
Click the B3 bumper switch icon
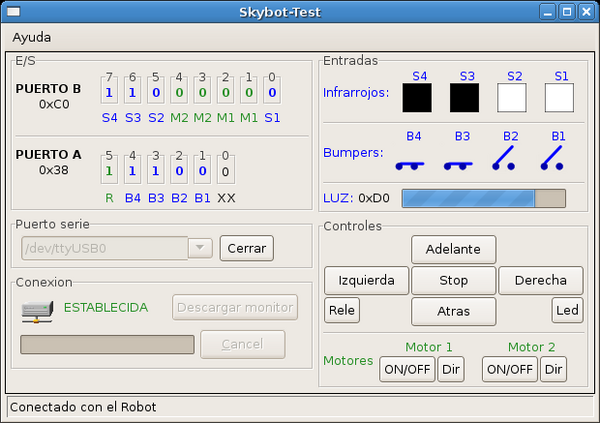[458, 158]
